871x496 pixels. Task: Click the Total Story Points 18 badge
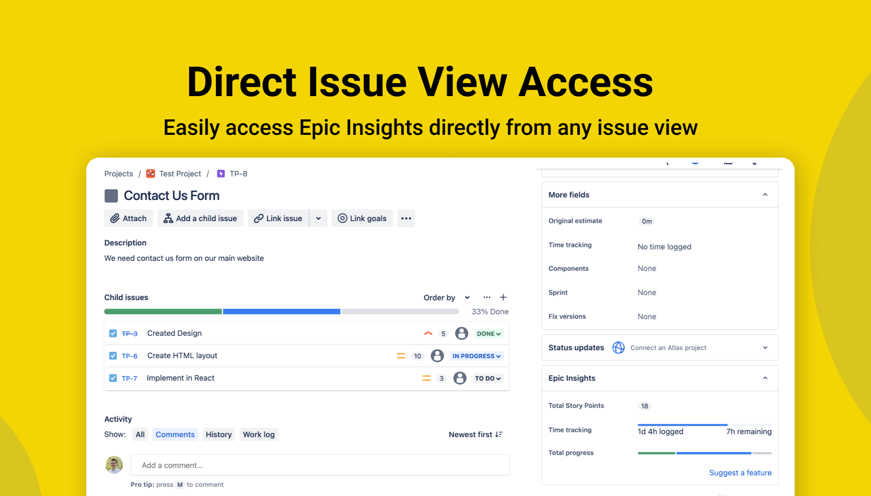coord(644,406)
